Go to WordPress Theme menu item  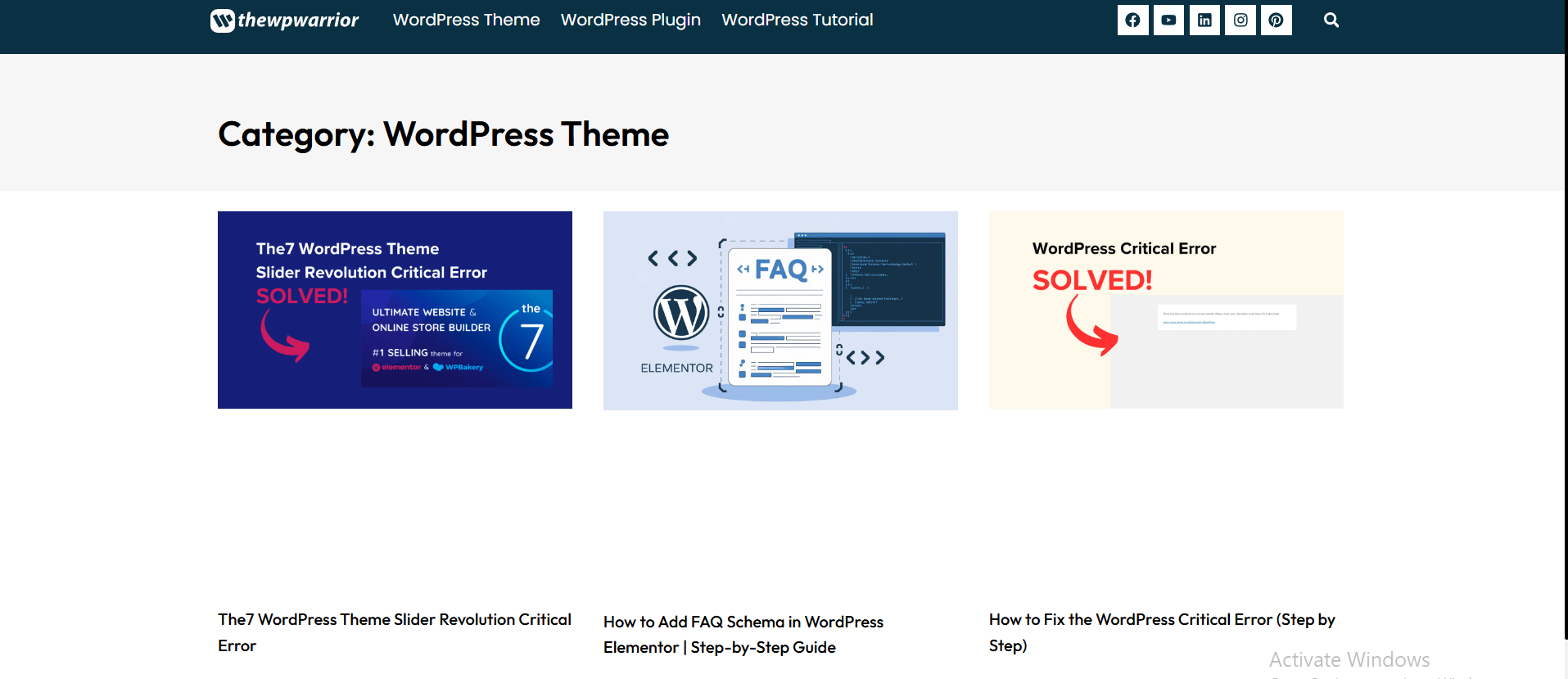click(466, 20)
